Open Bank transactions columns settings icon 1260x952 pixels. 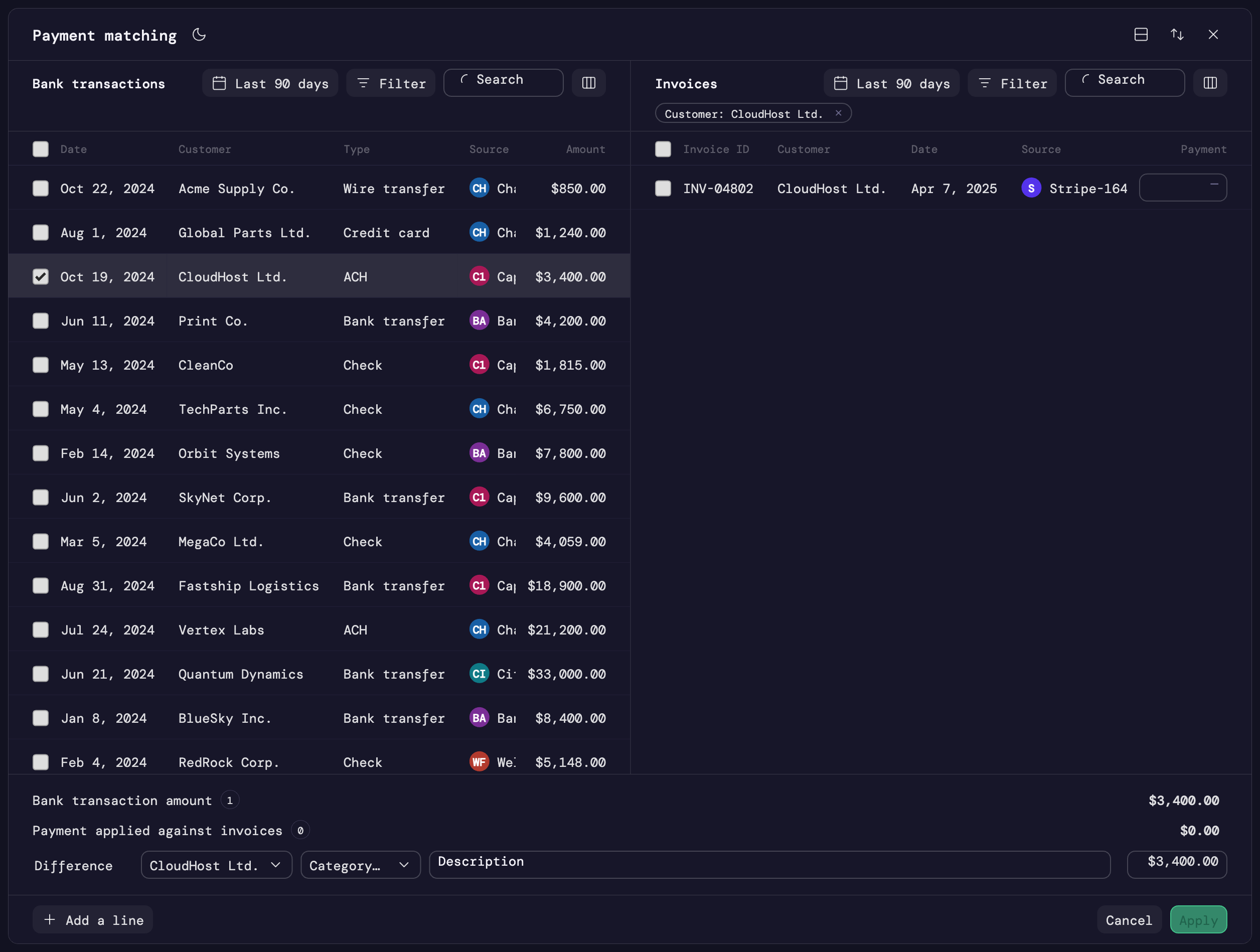589,83
